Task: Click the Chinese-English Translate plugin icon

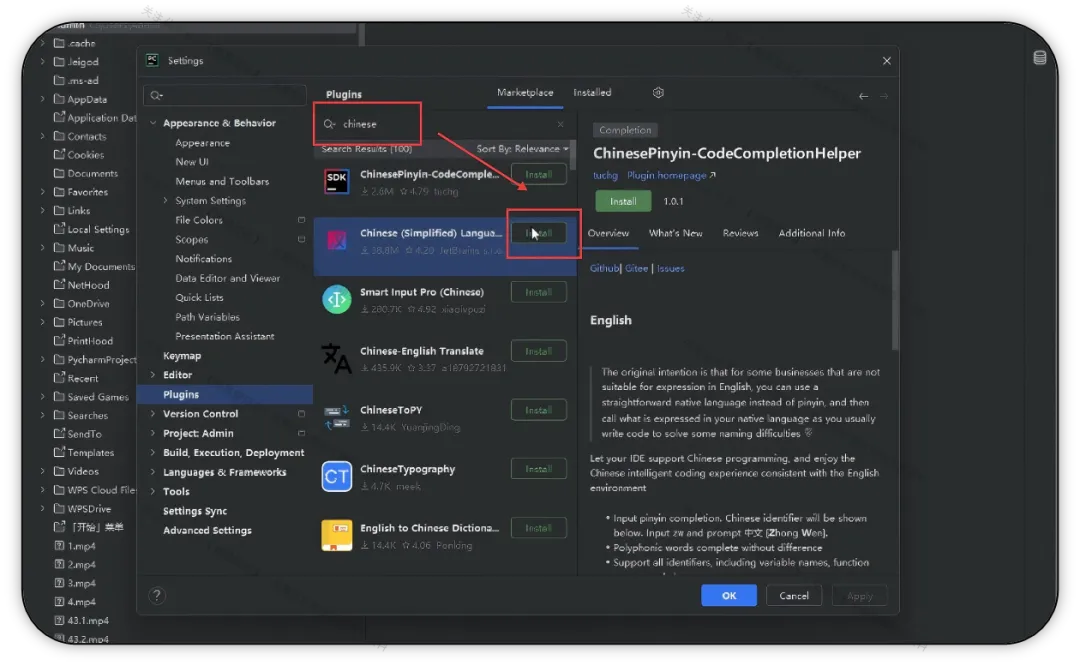Action: [x=337, y=358]
